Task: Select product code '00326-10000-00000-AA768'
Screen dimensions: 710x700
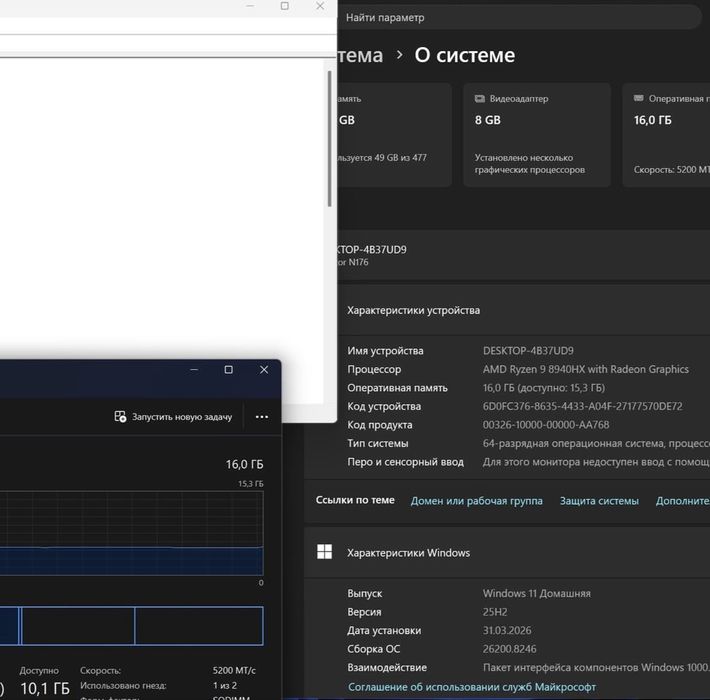Action: click(546, 425)
